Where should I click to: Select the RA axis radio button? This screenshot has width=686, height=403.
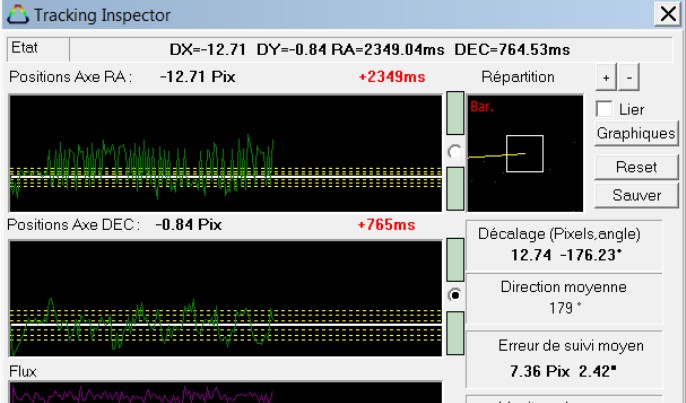coord(455,151)
